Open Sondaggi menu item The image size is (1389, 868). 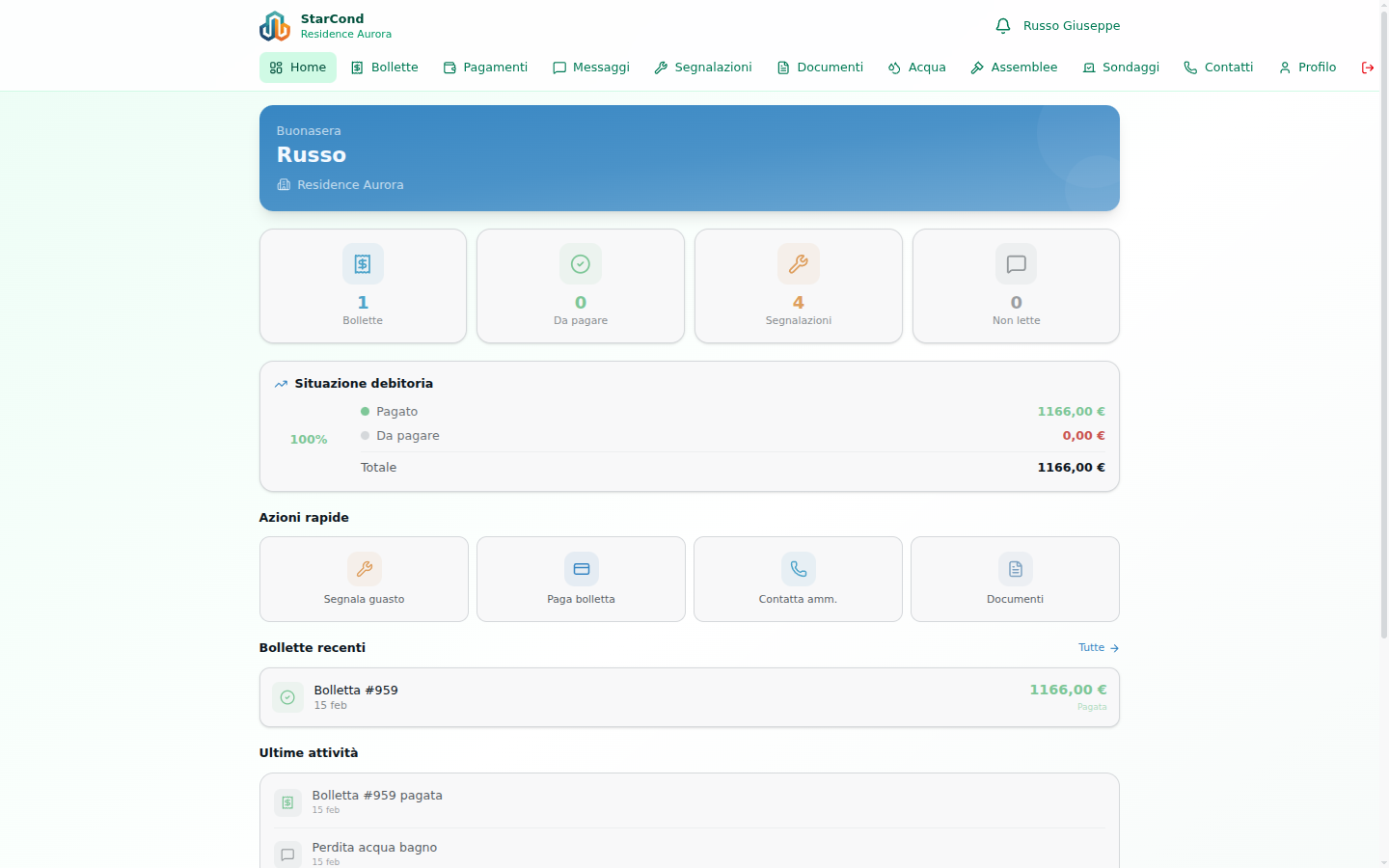click(1121, 68)
